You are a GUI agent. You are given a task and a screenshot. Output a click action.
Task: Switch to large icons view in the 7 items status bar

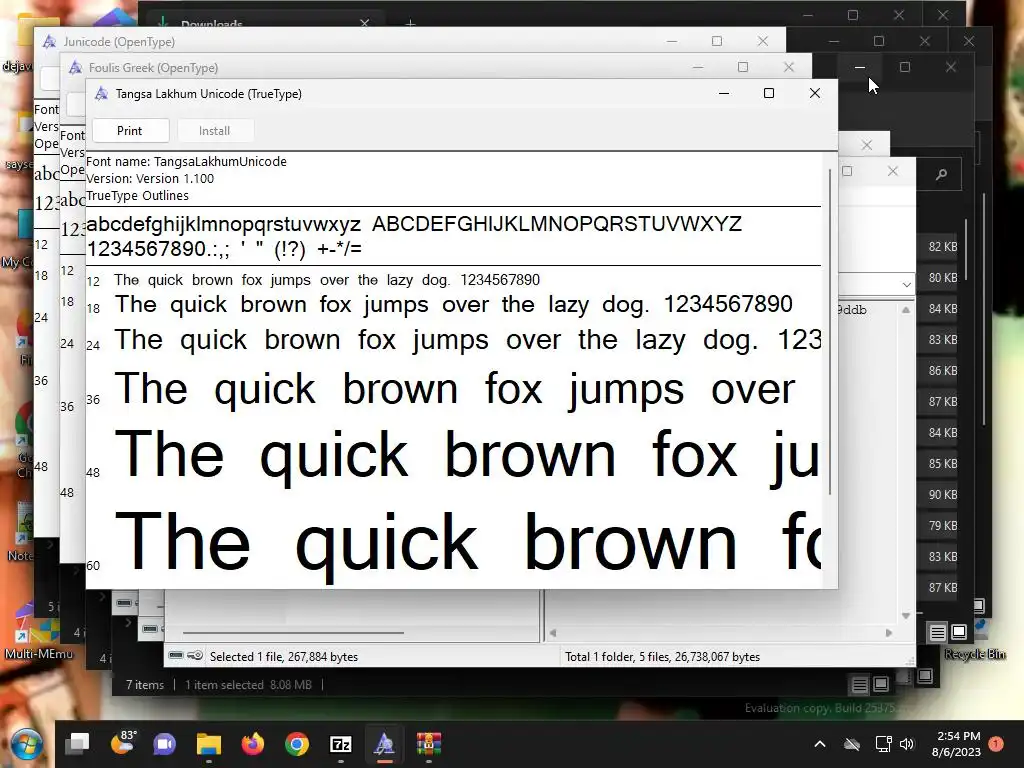pyautogui.click(x=881, y=684)
